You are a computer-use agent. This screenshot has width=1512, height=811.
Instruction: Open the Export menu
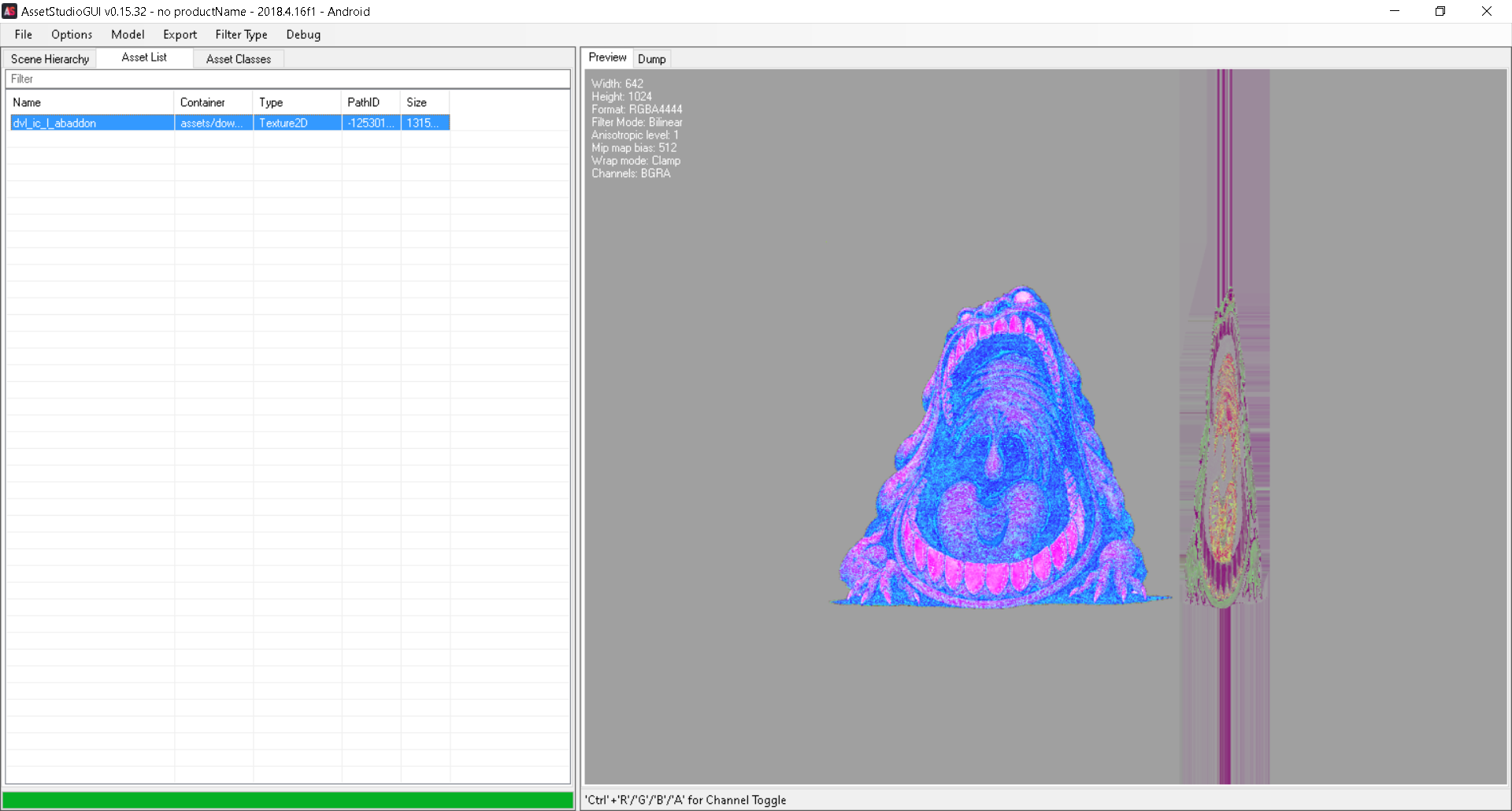pyautogui.click(x=180, y=35)
